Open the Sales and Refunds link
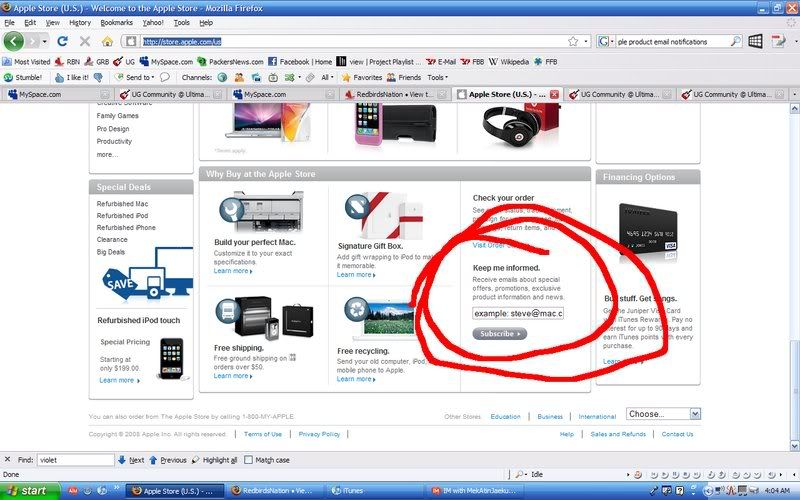The width and height of the screenshot is (800, 500). click(618, 434)
